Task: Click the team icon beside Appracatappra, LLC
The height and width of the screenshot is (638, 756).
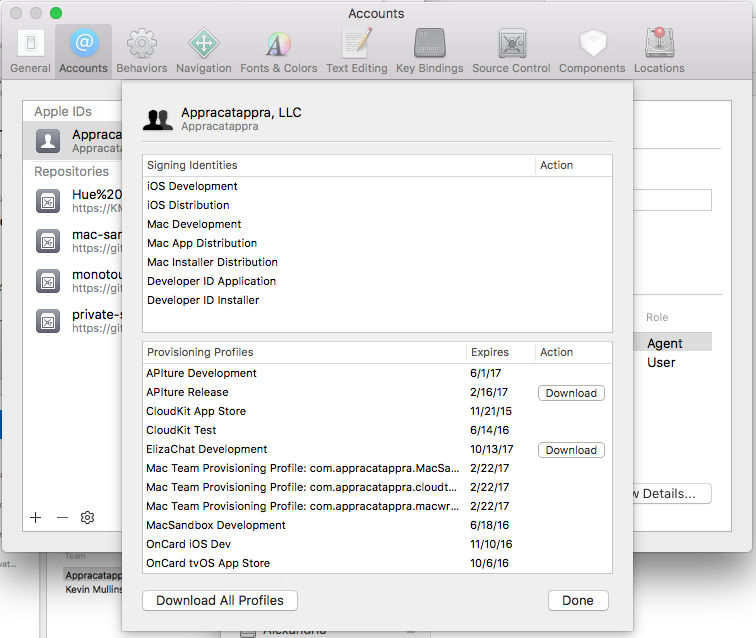Action: tap(158, 120)
